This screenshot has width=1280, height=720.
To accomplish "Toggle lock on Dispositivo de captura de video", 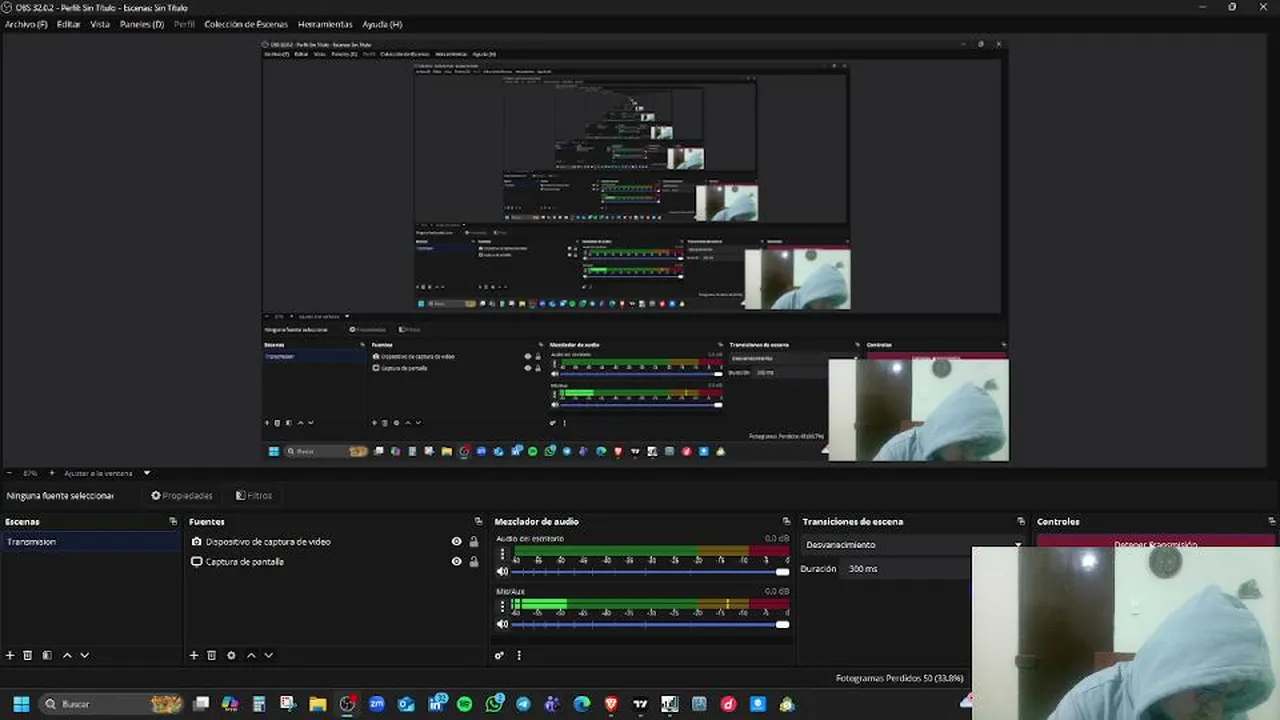I will tap(474, 542).
